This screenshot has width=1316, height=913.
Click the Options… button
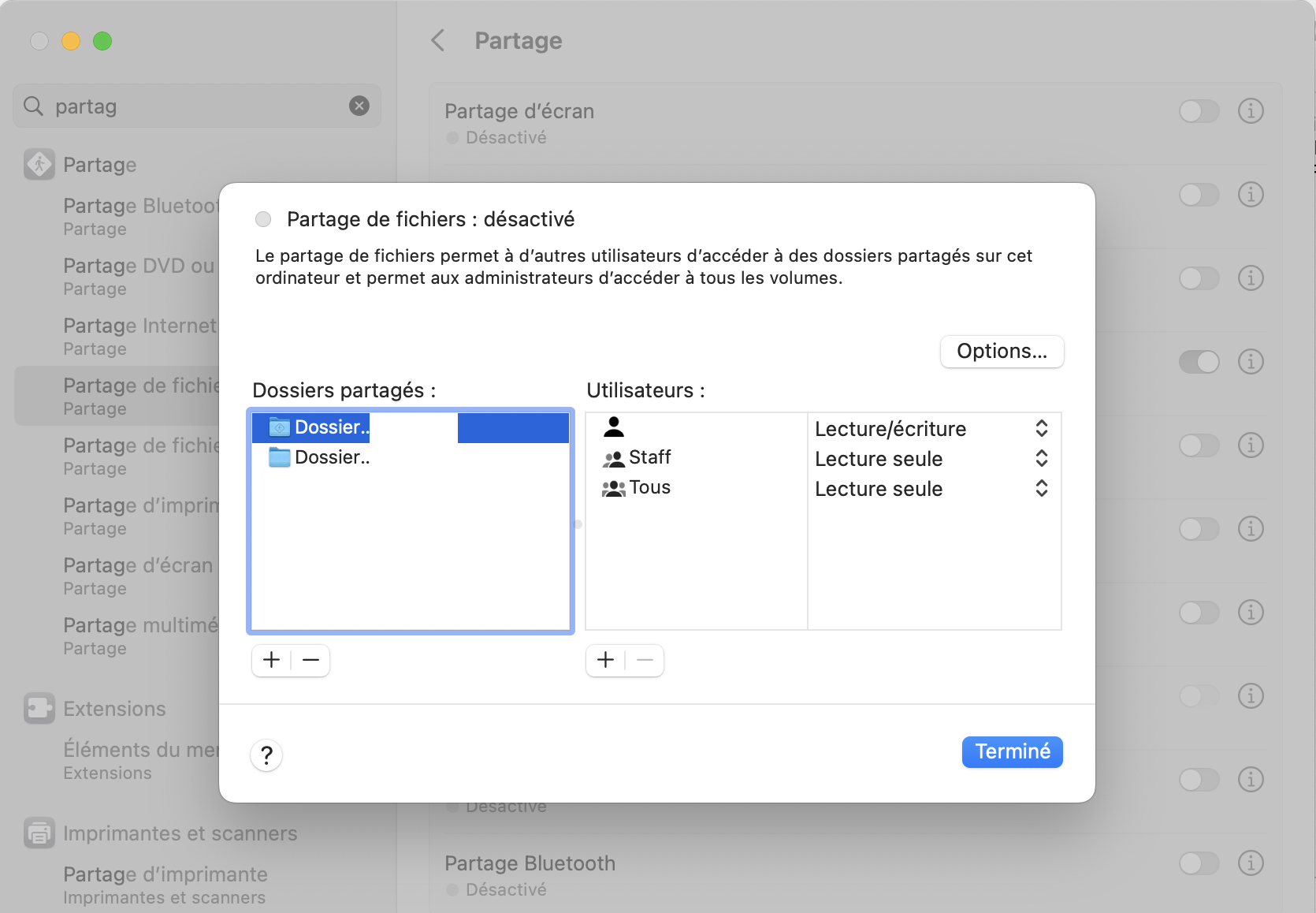[x=1002, y=352]
